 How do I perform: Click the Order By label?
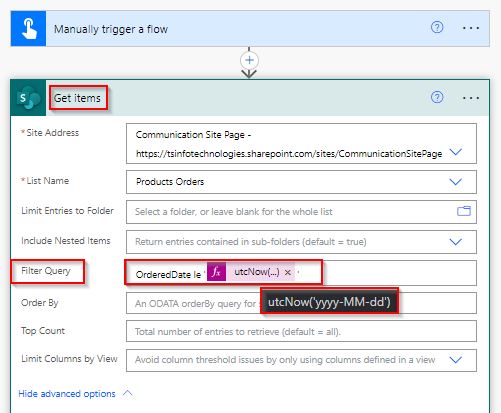click(x=40, y=303)
